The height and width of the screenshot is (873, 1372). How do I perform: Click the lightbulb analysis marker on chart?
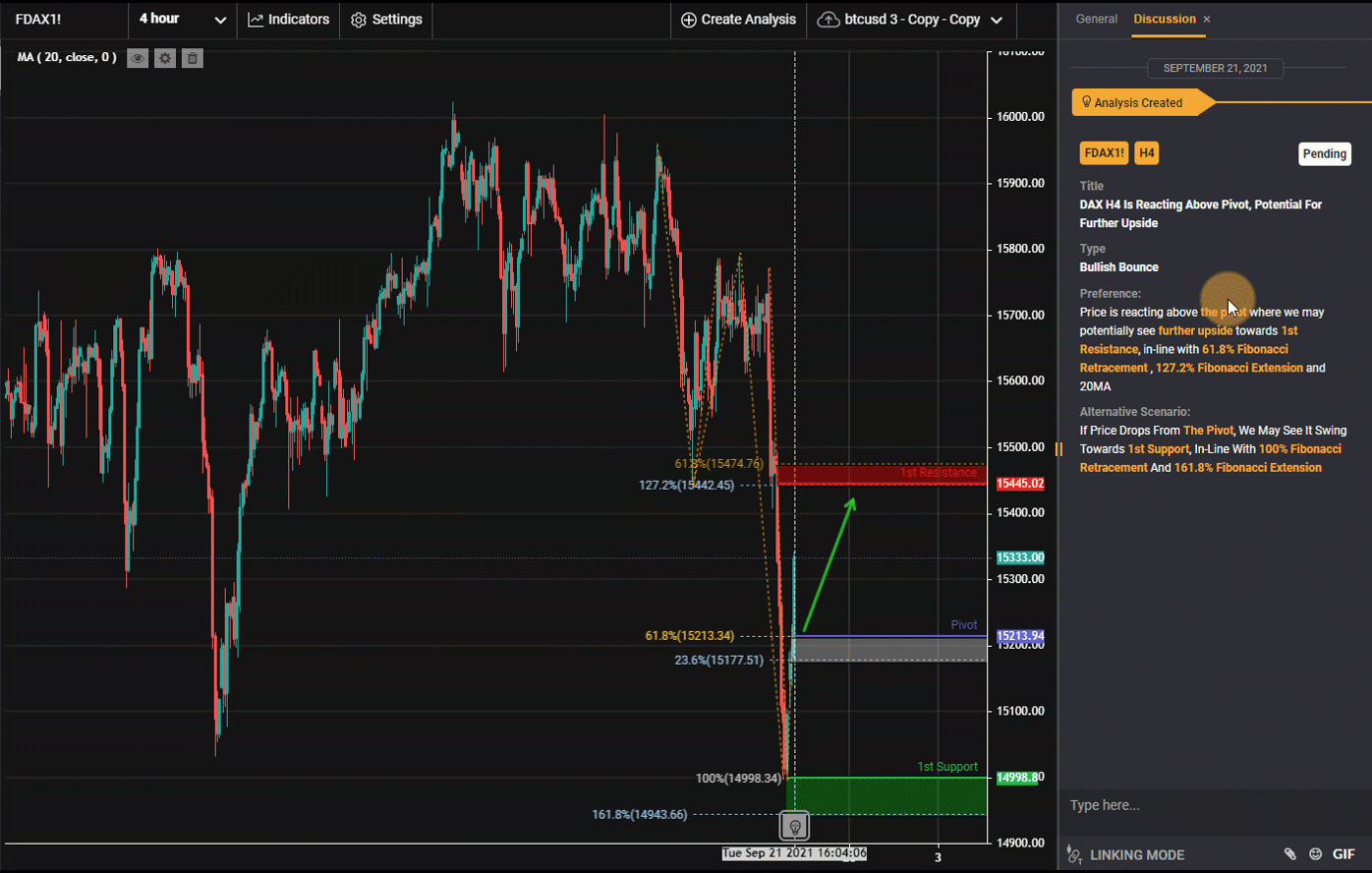(x=795, y=826)
